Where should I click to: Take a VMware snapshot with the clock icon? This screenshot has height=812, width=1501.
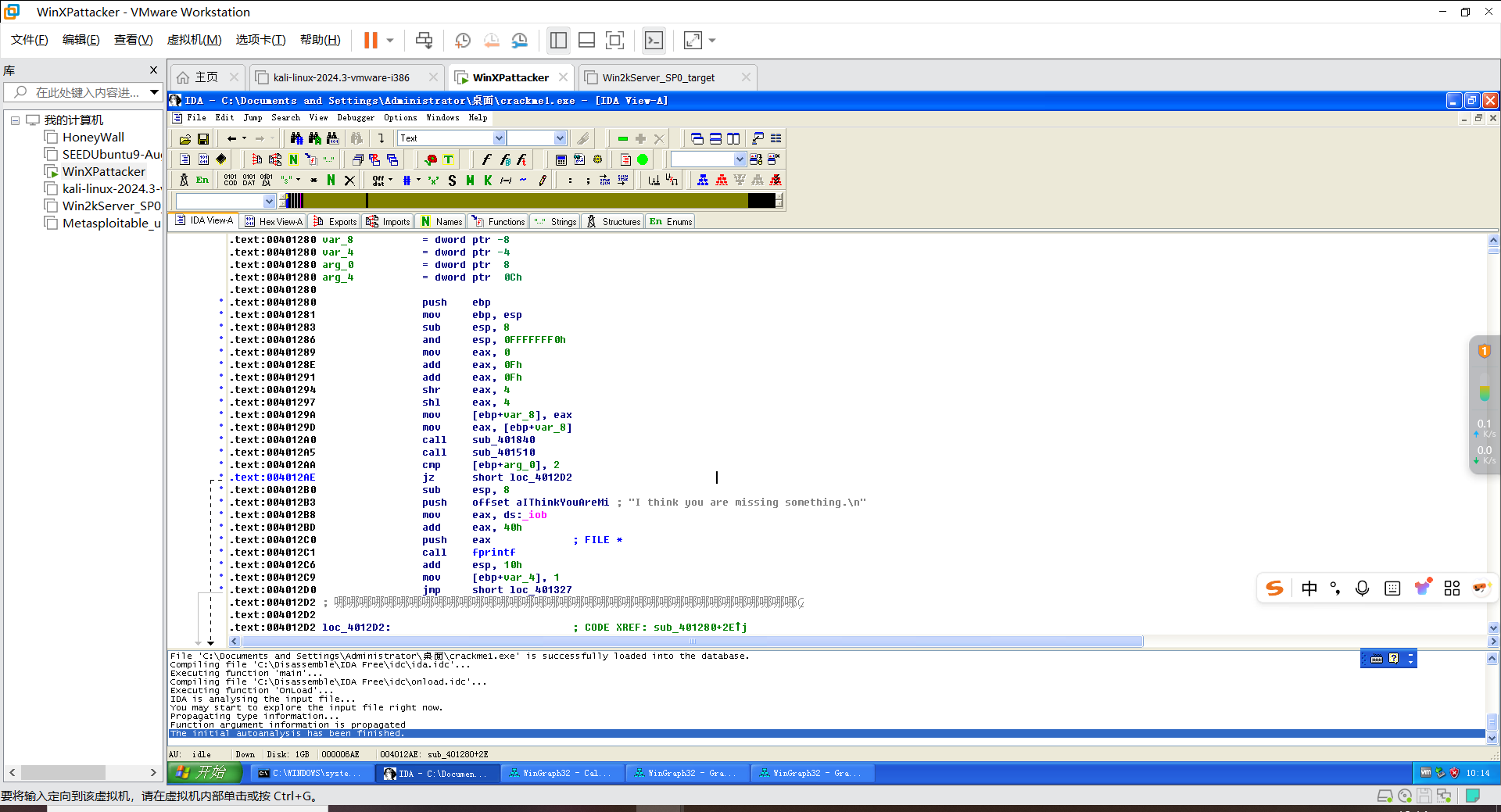(463, 41)
